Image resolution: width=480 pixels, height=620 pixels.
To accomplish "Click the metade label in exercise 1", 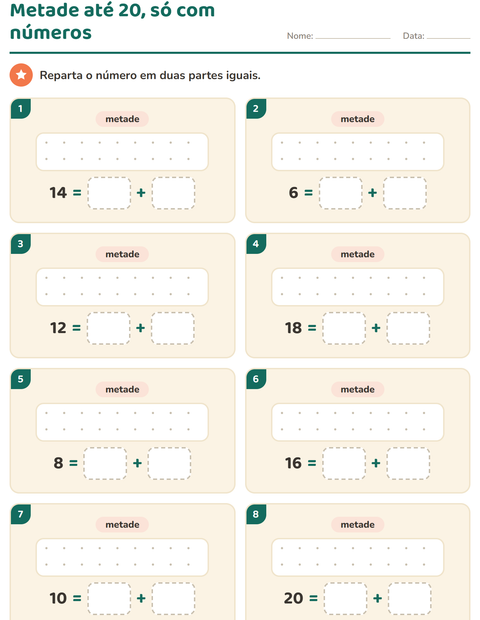I will tap(122, 119).
